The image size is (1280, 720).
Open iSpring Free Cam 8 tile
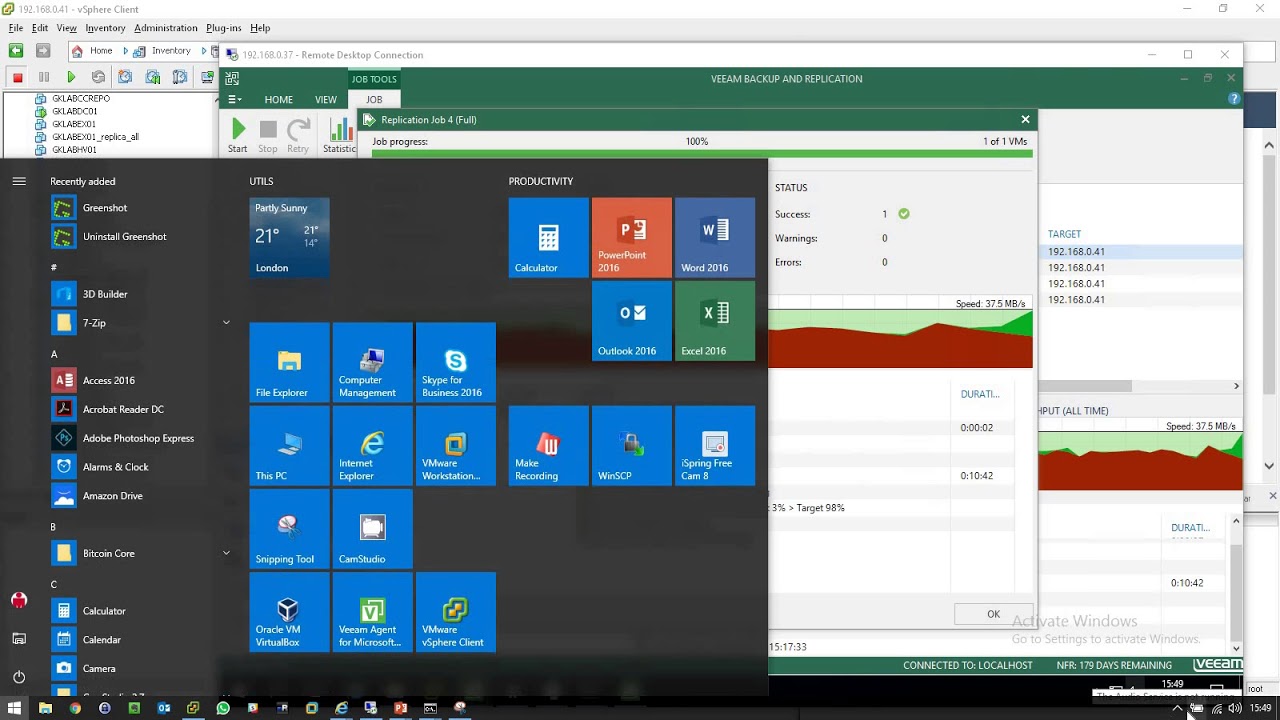tap(714, 445)
